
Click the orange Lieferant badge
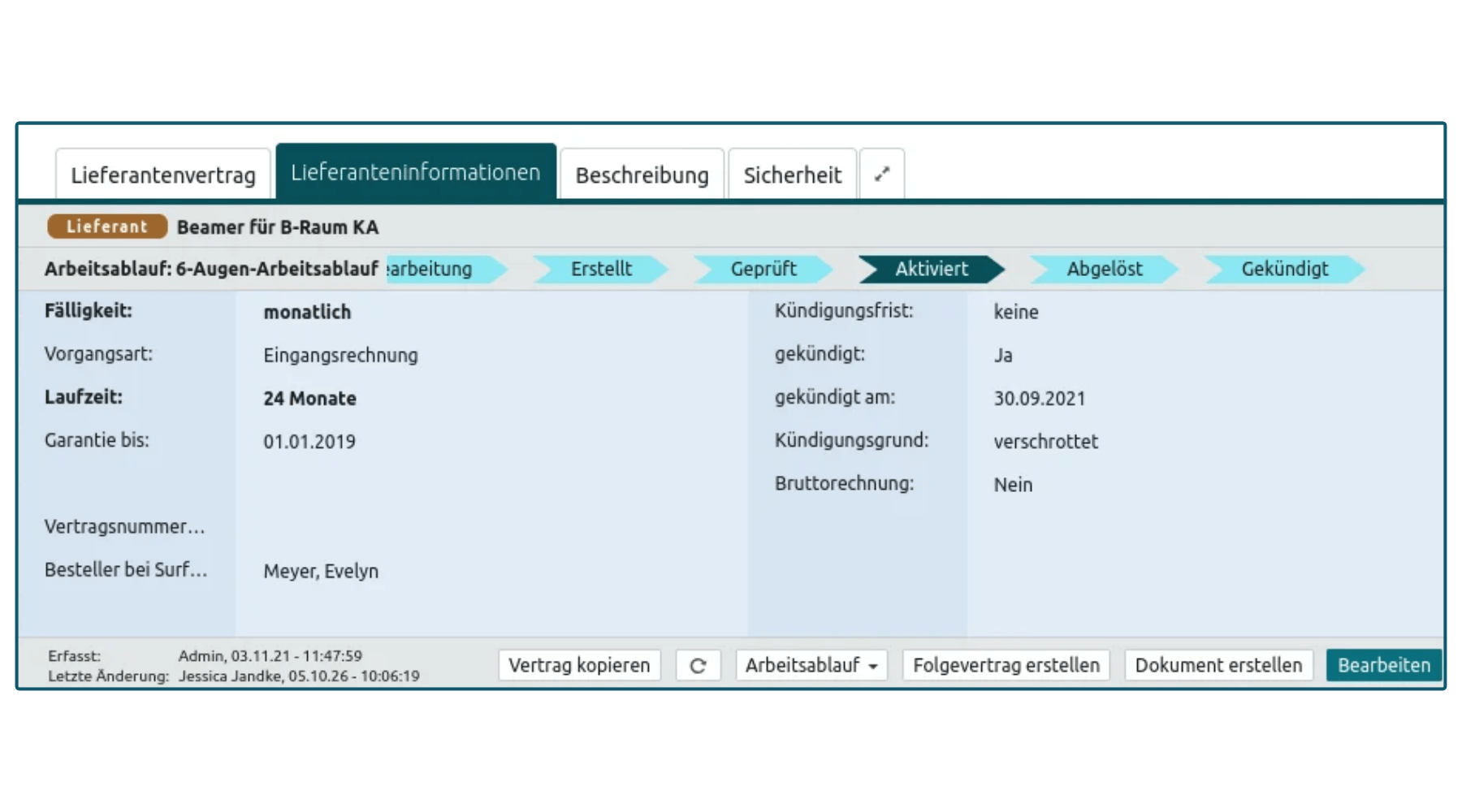pos(107,227)
